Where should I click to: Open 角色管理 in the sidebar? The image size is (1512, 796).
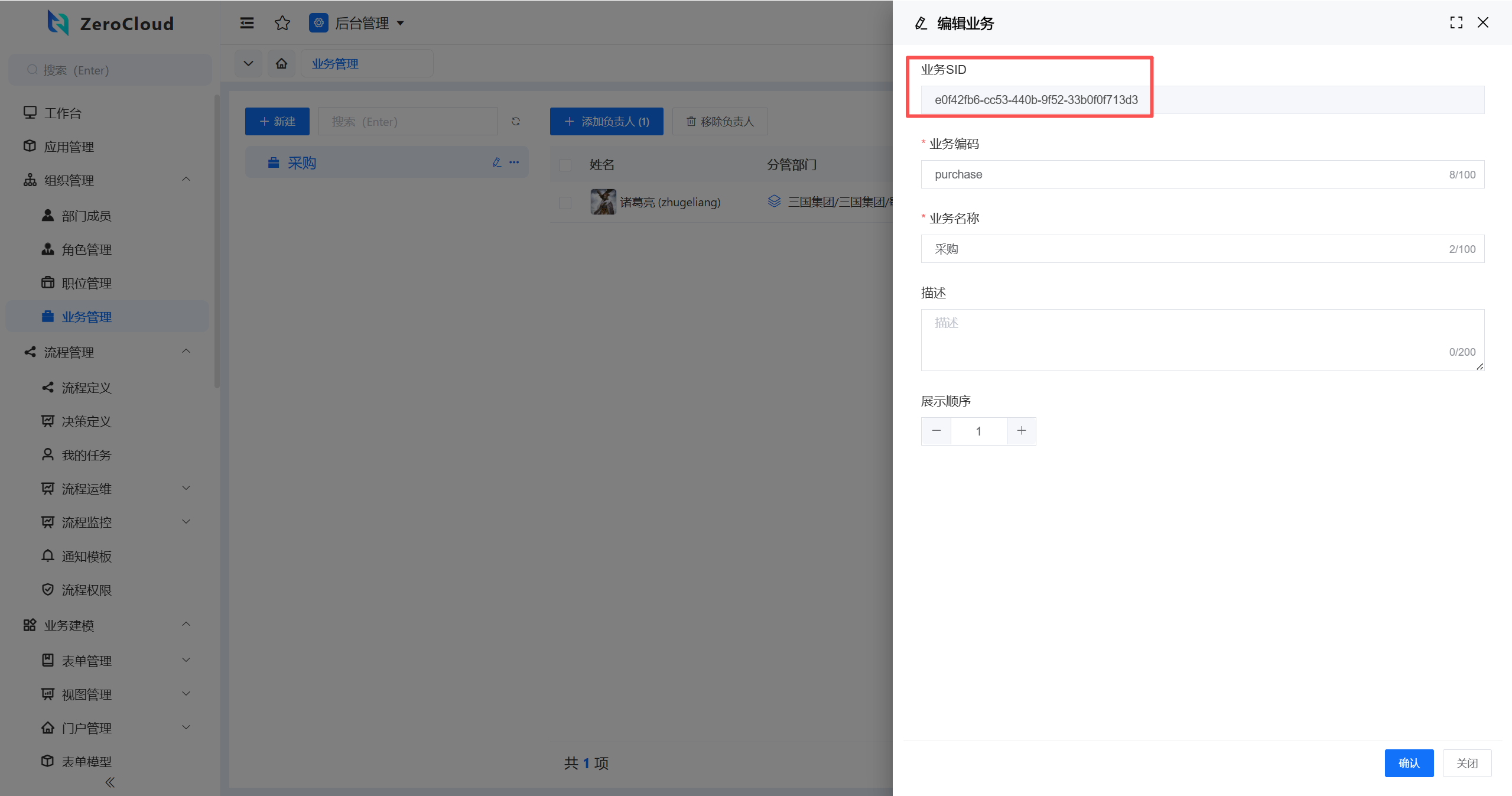[86, 249]
